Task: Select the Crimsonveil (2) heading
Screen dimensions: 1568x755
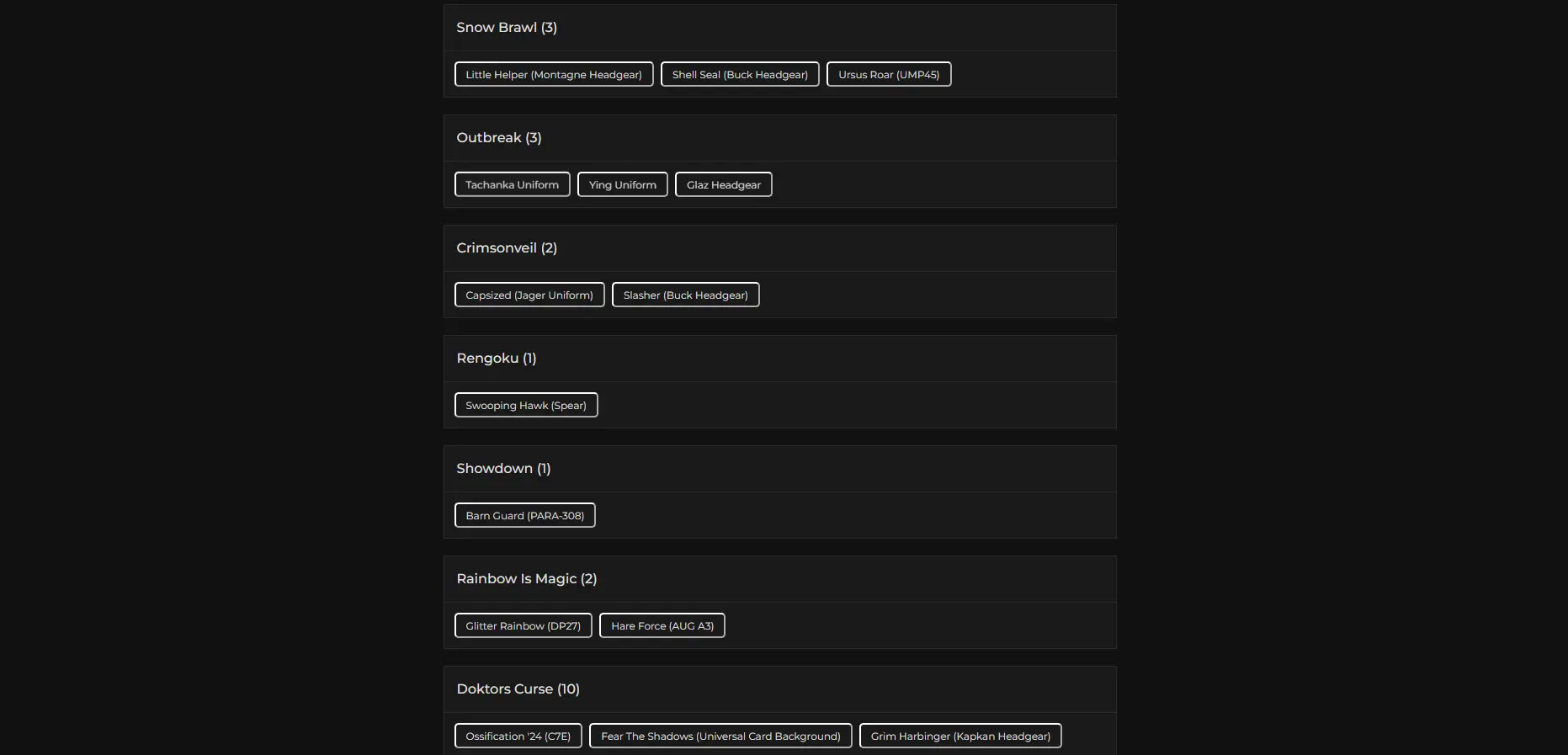Action: coord(507,248)
